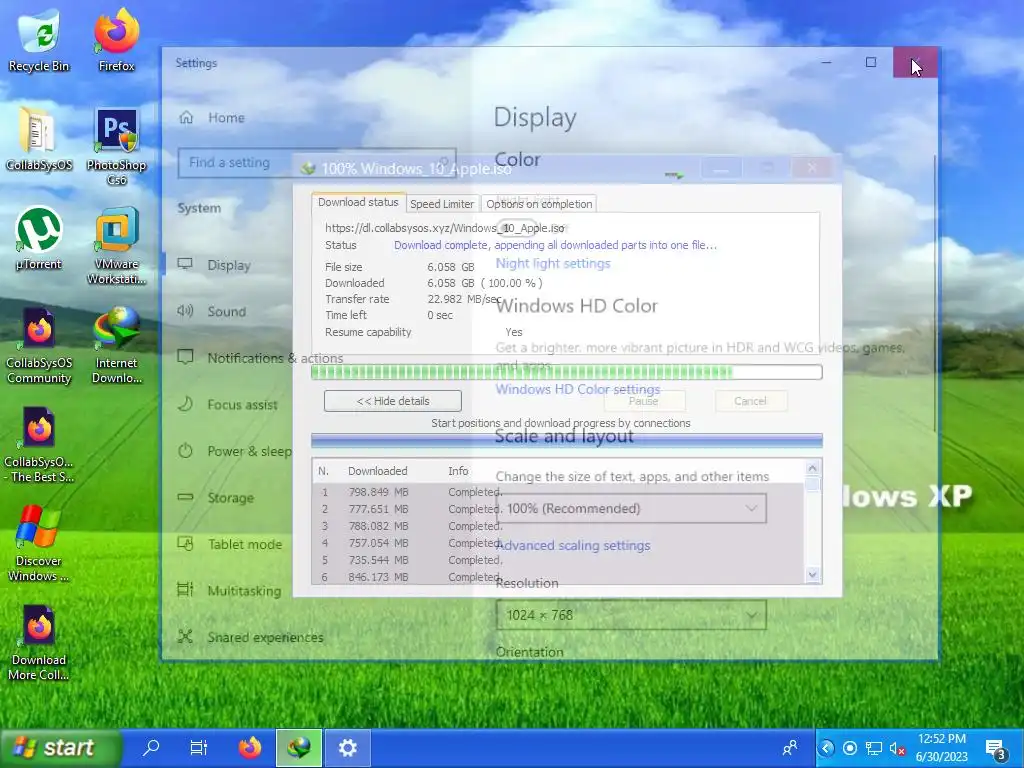The height and width of the screenshot is (768, 1024).
Task: Open the taskbar search magnifier
Action: [x=151, y=747]
